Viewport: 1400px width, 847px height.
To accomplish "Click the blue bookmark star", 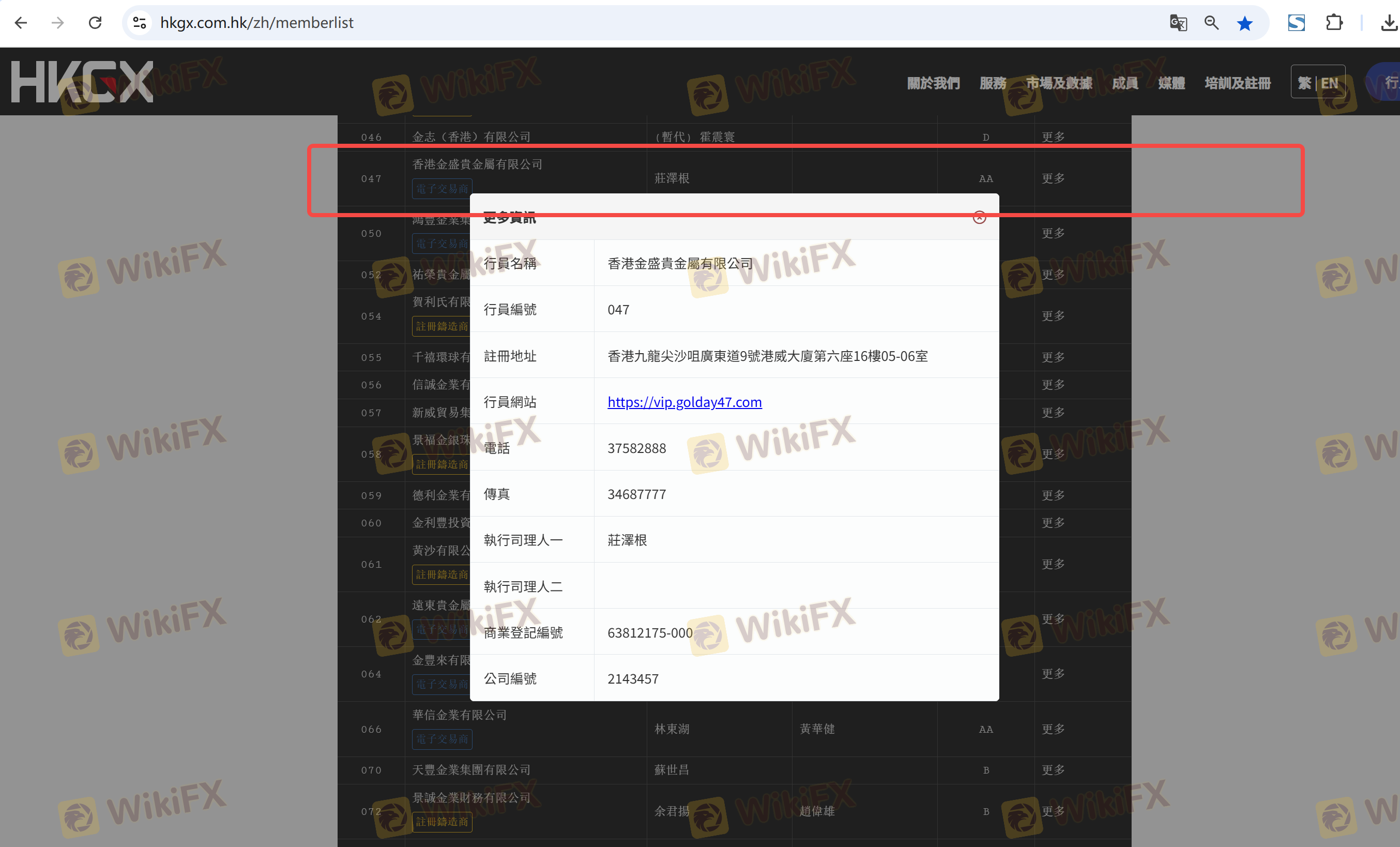I will [1244, 23].
